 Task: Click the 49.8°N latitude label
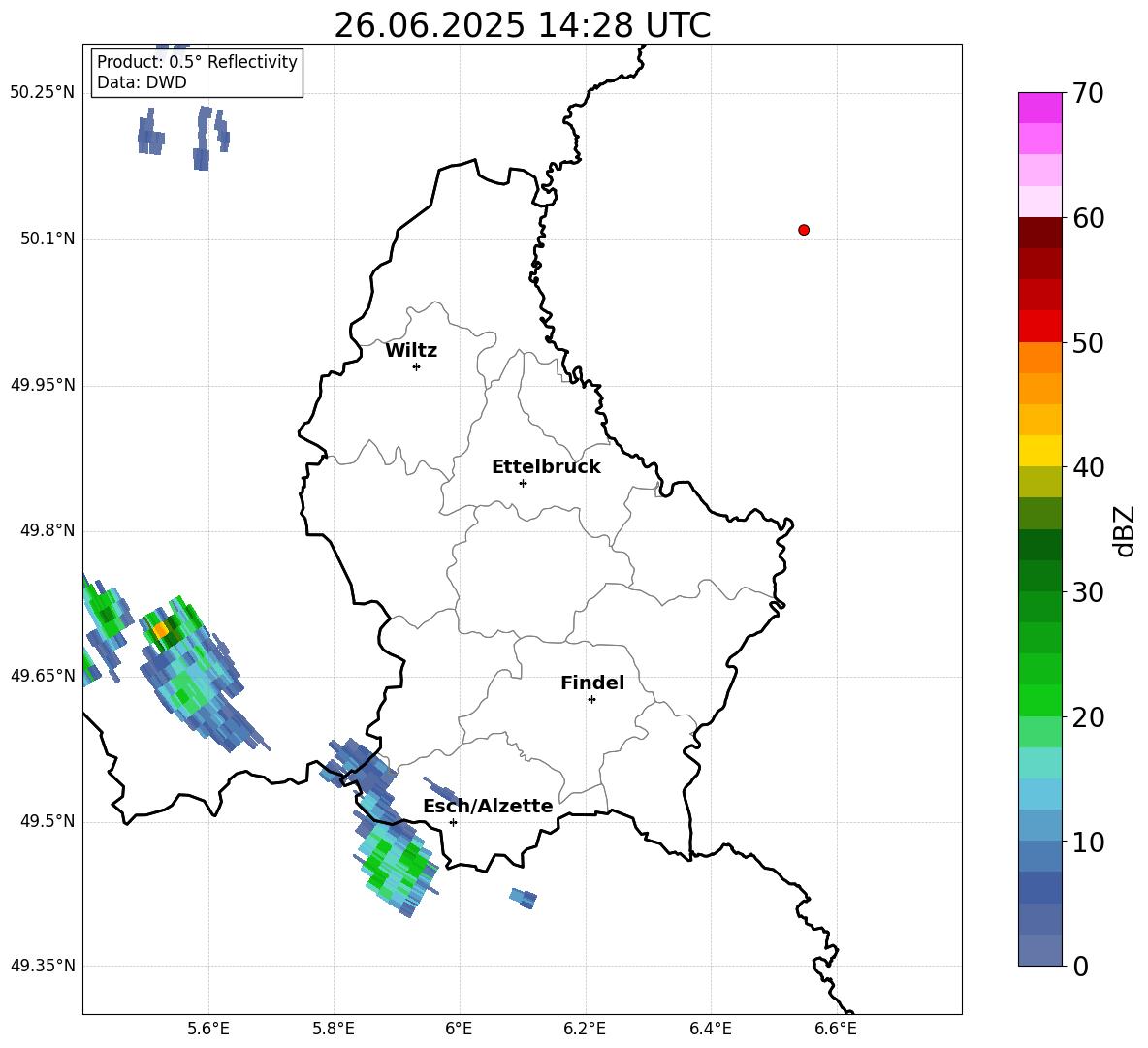pyautogui.click(x=48, y=530)
